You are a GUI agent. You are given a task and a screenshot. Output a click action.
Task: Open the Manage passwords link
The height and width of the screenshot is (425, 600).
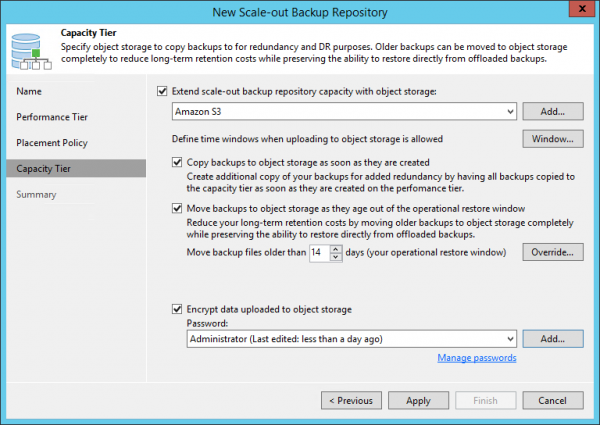tap(476, 358)
